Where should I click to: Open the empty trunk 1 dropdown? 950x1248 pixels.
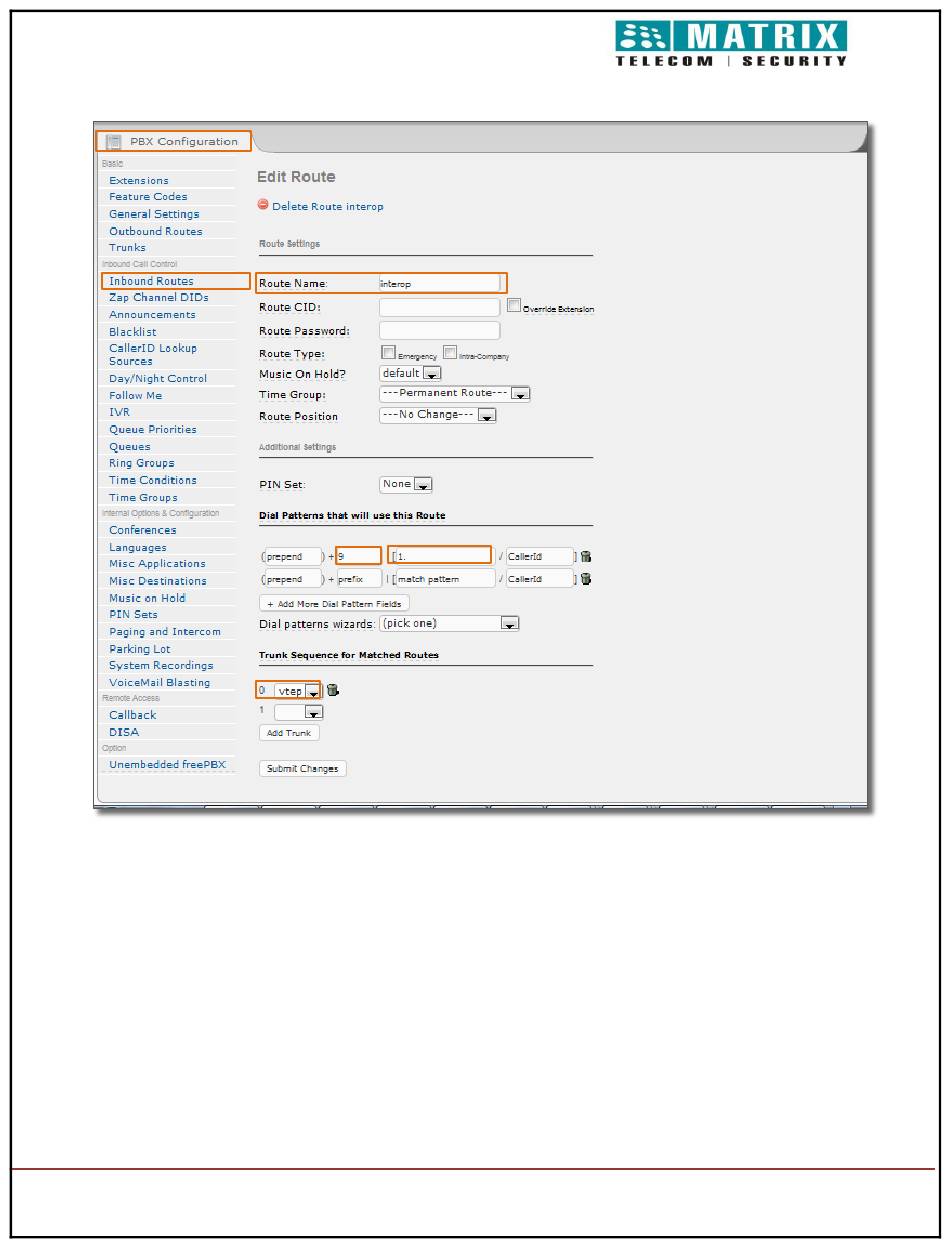click(299, 712)
